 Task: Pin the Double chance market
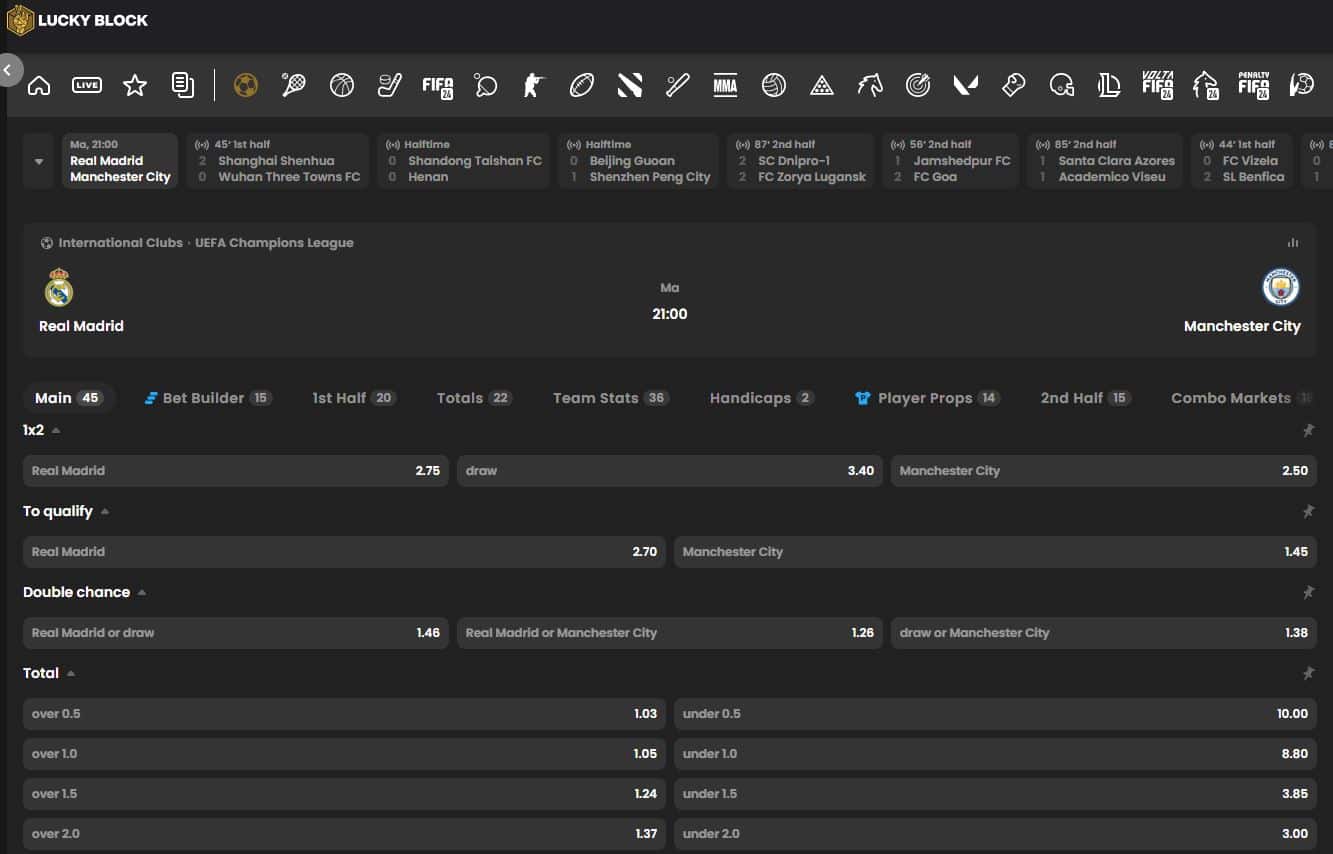click(1308, 592)
